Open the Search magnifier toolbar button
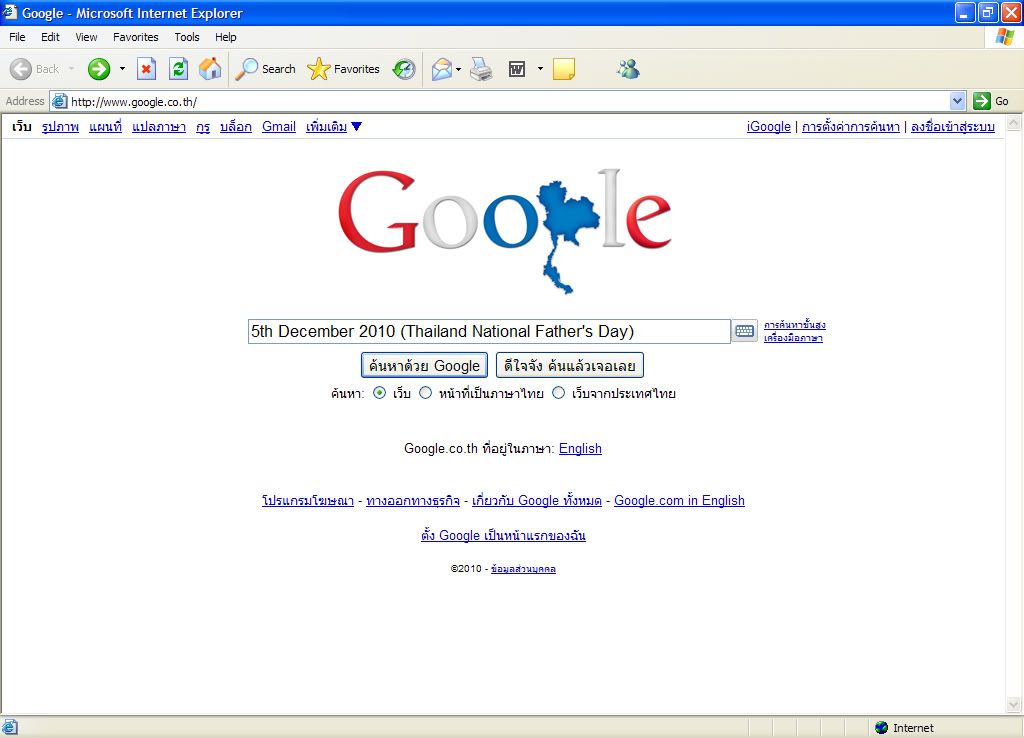The height and width of the screenshot is (738, 1024). click(x=265, y=69)
